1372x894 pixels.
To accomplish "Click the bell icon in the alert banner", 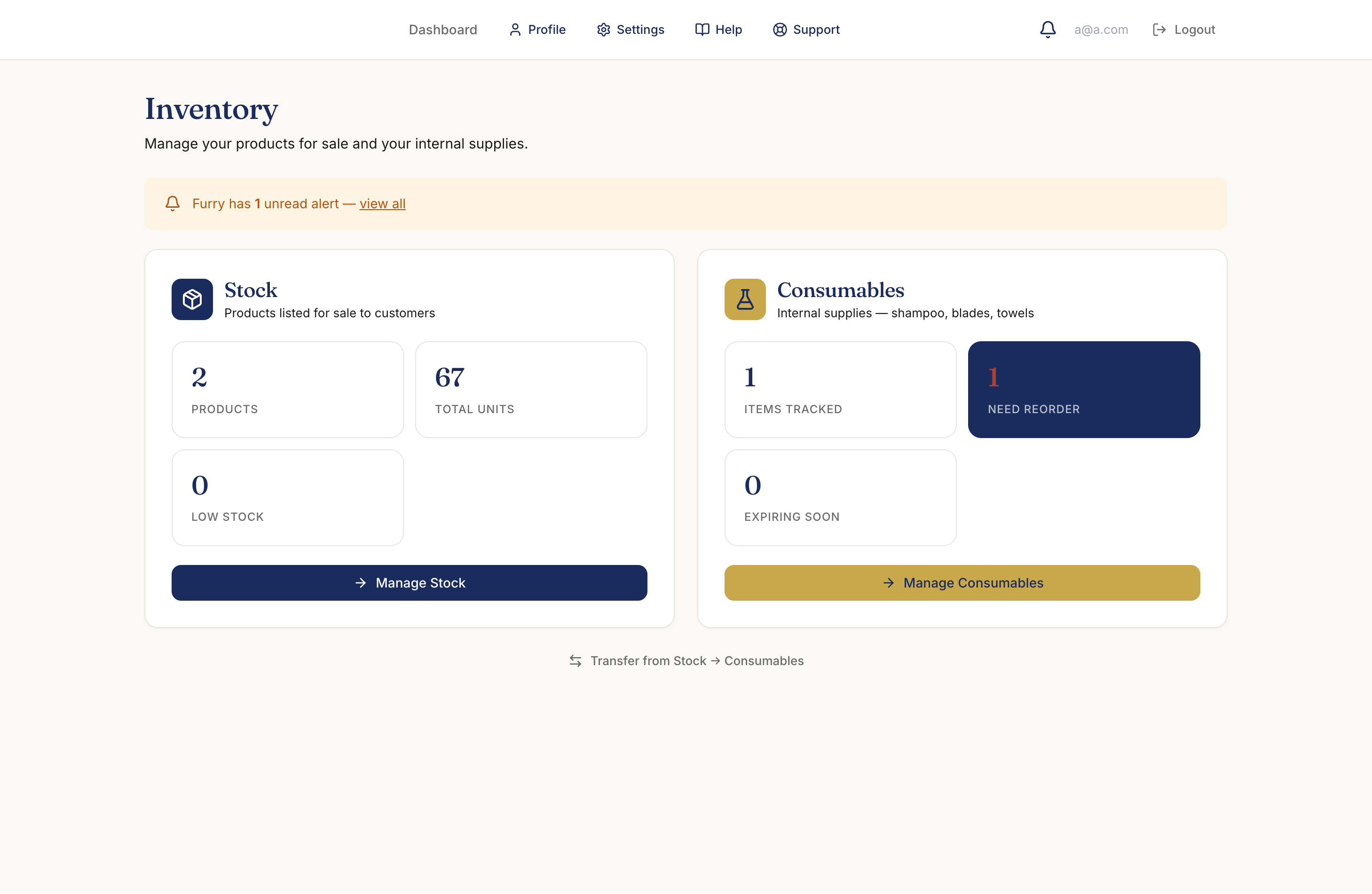I will 173,204.
